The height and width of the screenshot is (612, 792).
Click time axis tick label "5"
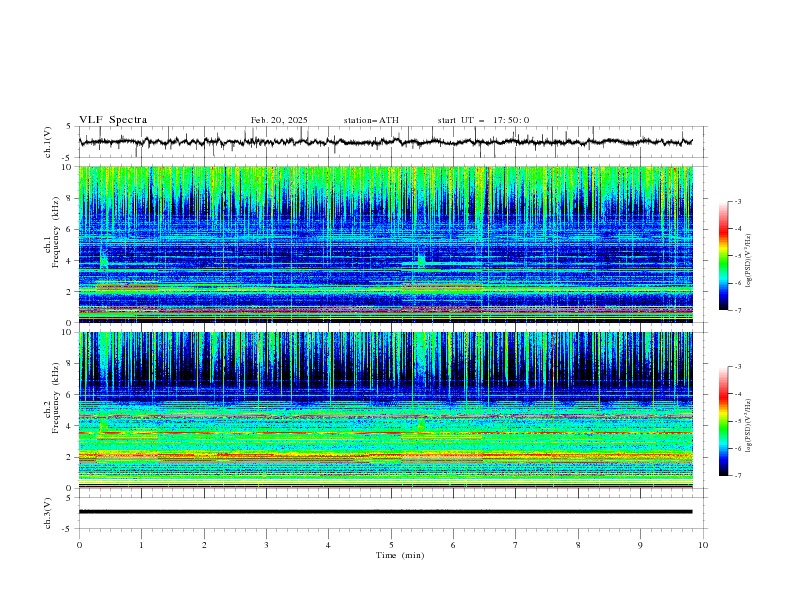pos(391,545)
